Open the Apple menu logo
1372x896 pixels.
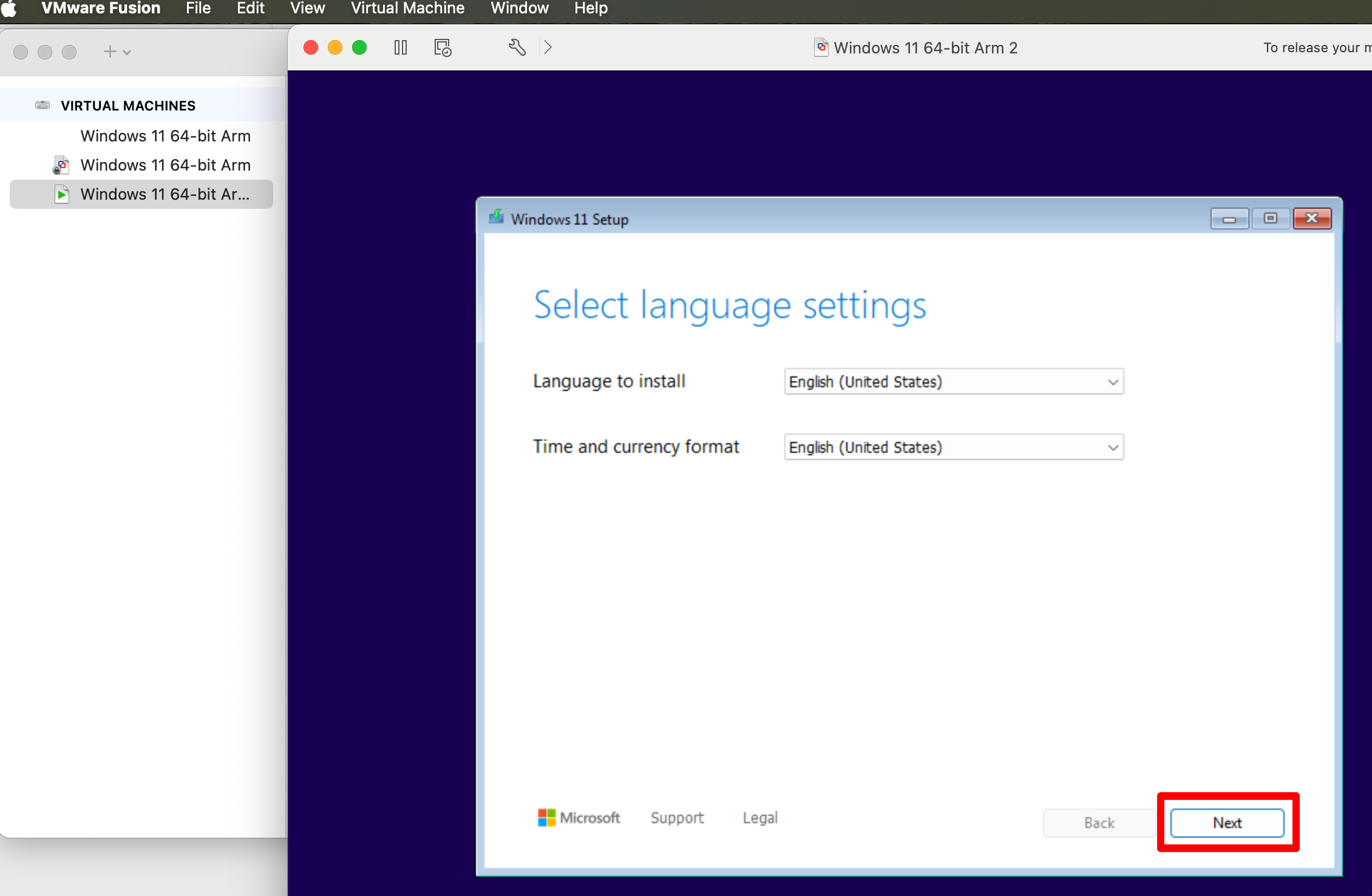point(10,8)
